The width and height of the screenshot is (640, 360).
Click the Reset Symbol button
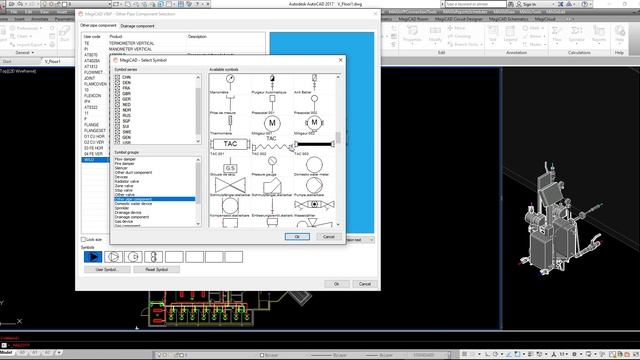(156, 269)
